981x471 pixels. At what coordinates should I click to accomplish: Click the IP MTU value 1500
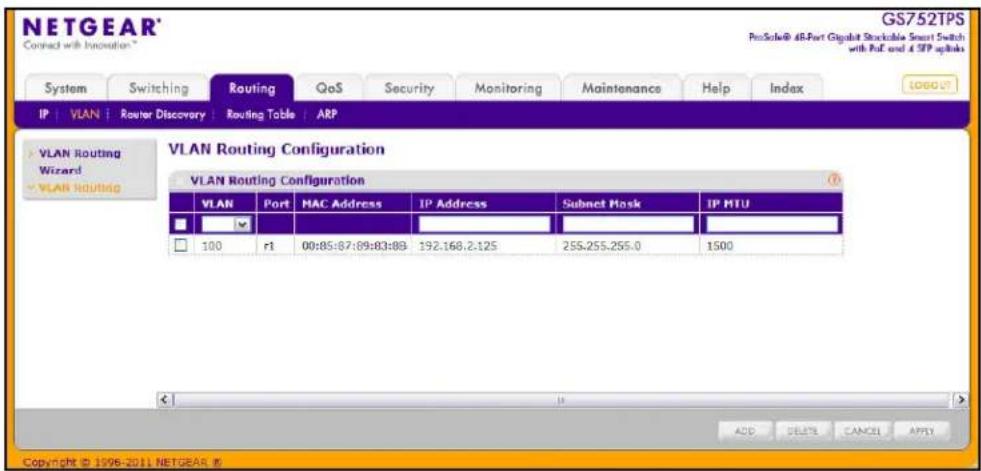pyautogui.click(x=719, y=246)
